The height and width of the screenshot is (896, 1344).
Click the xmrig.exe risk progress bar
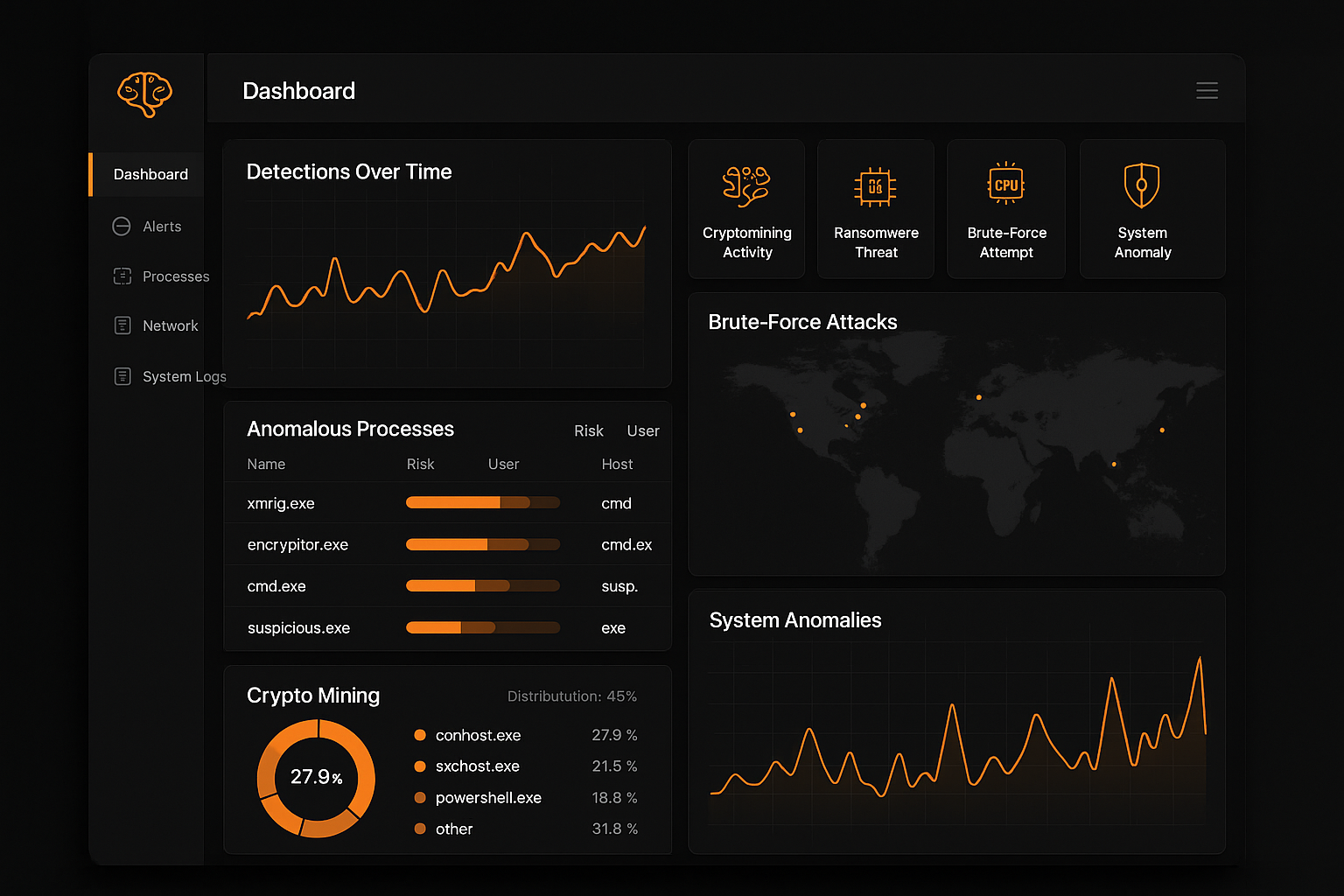pos(482,502)
